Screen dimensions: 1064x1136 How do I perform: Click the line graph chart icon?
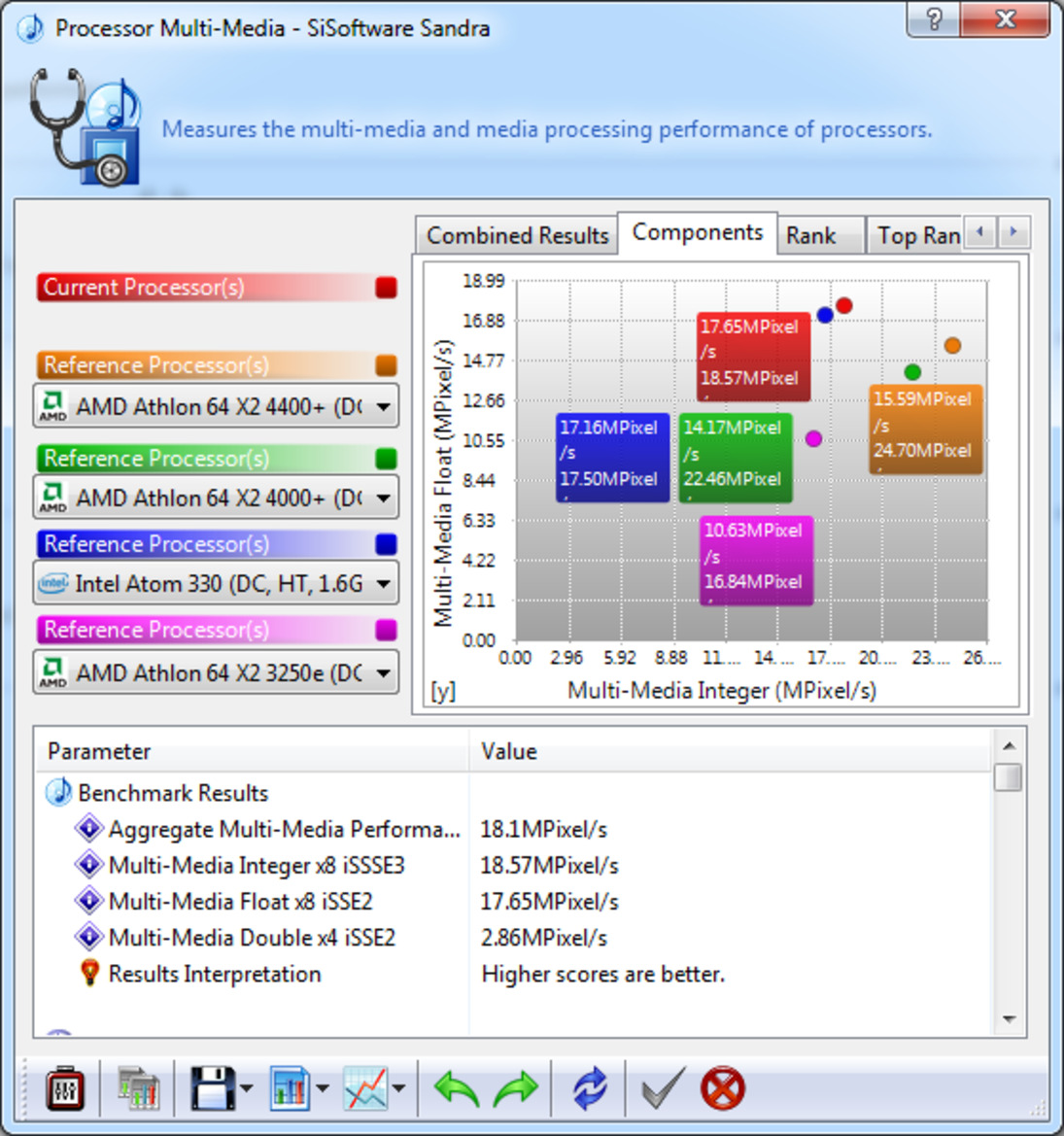(x=365, y=1088)
